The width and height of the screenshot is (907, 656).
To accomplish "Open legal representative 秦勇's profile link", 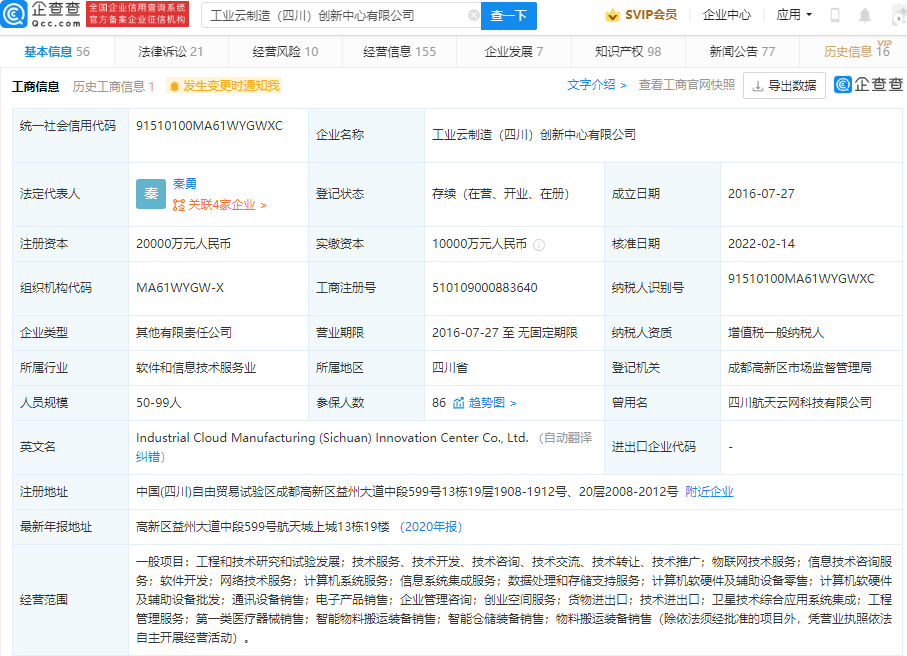I will 185,184.
